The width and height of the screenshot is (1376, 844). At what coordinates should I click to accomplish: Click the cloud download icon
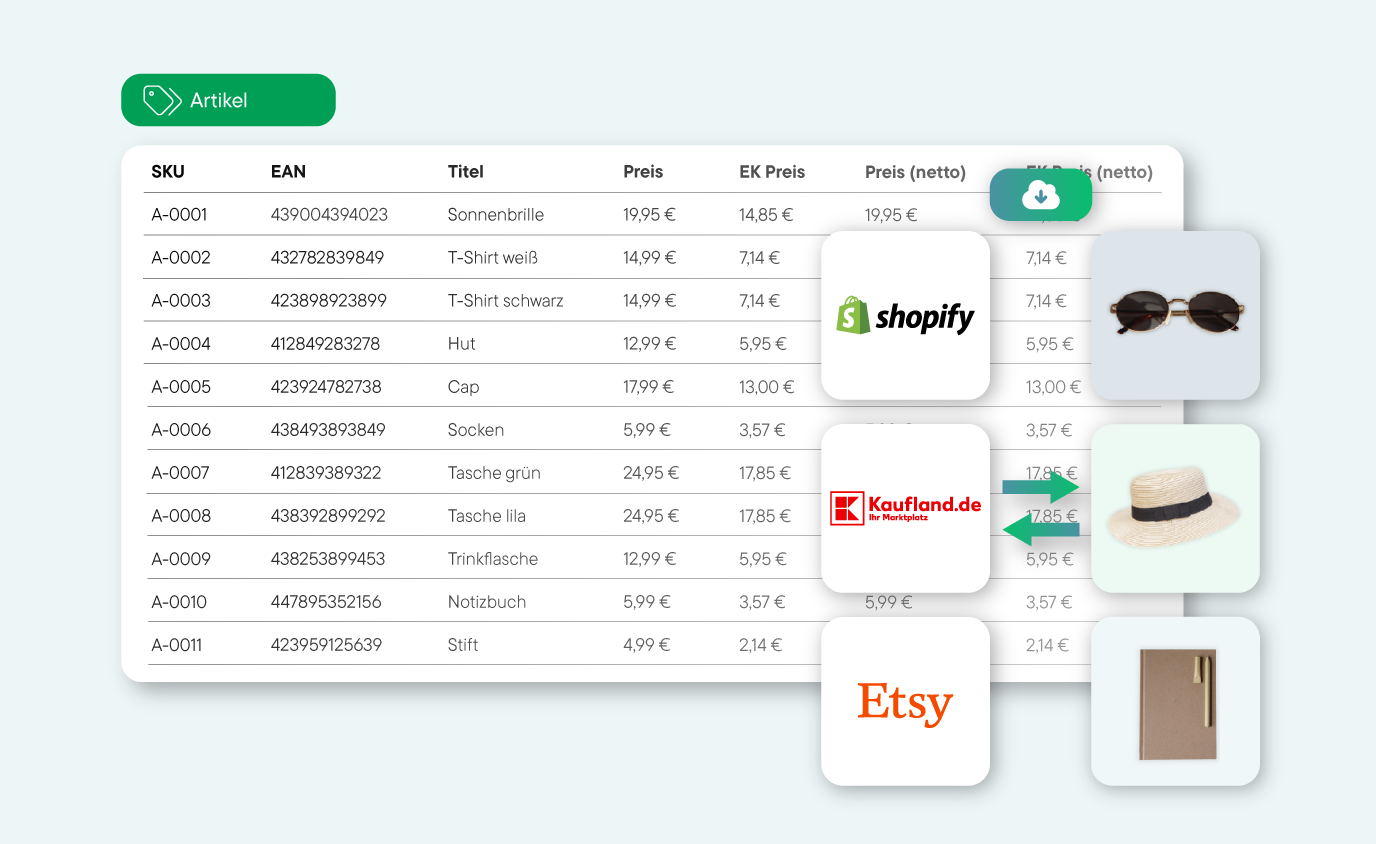pos(1041,195)
